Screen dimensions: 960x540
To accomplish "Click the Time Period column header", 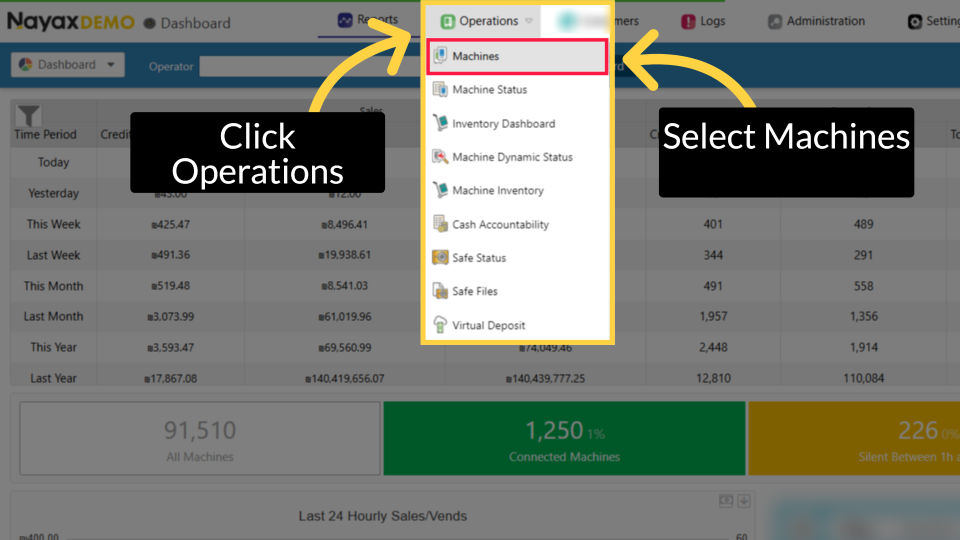I will tap(45, 134).
